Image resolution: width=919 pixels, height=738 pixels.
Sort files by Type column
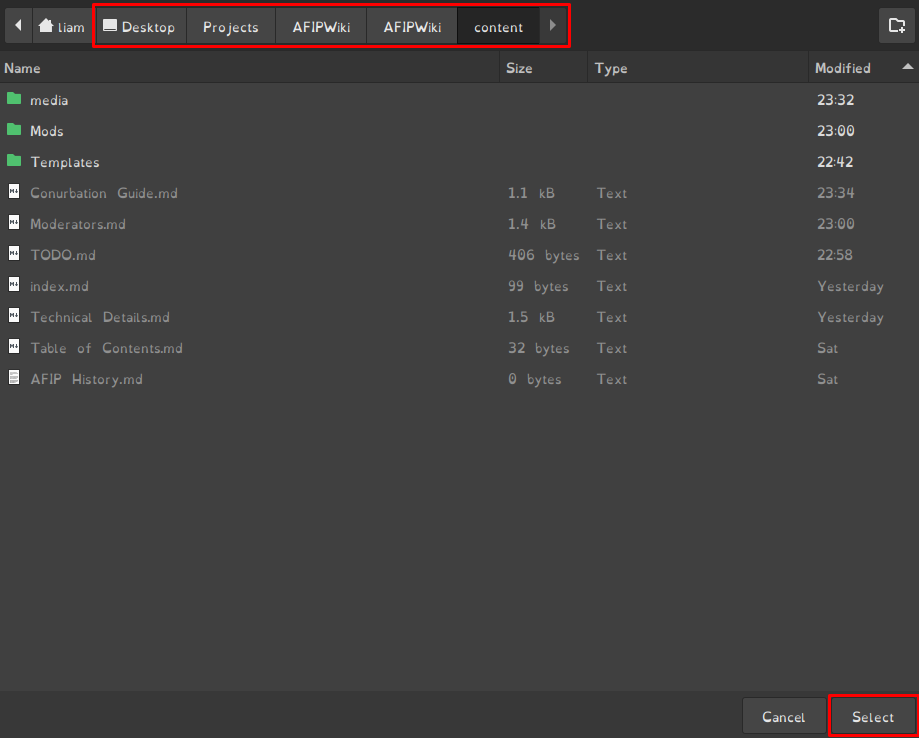coord(611,68)
